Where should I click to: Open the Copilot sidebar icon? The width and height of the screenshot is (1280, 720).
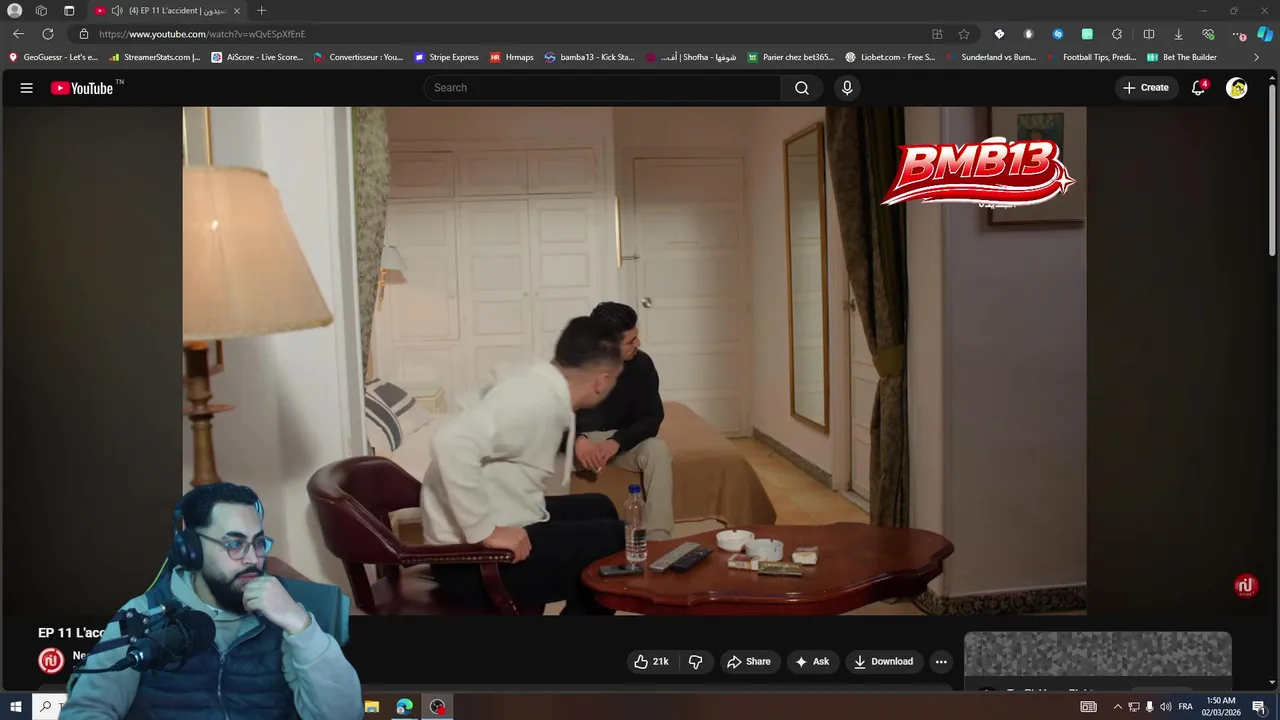(1264, 34)
